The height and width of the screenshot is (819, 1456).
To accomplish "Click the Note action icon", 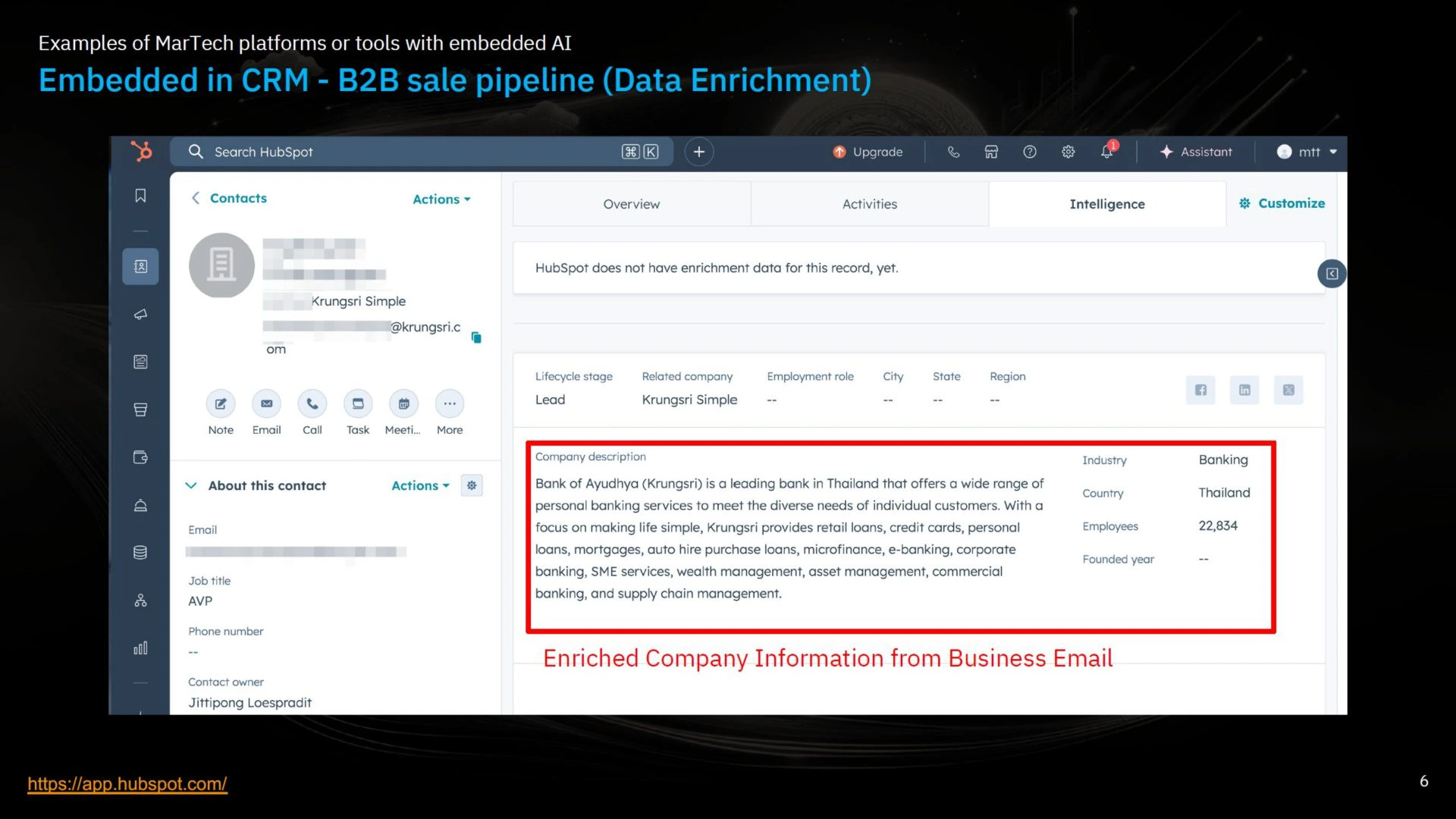I will (221, 403).
